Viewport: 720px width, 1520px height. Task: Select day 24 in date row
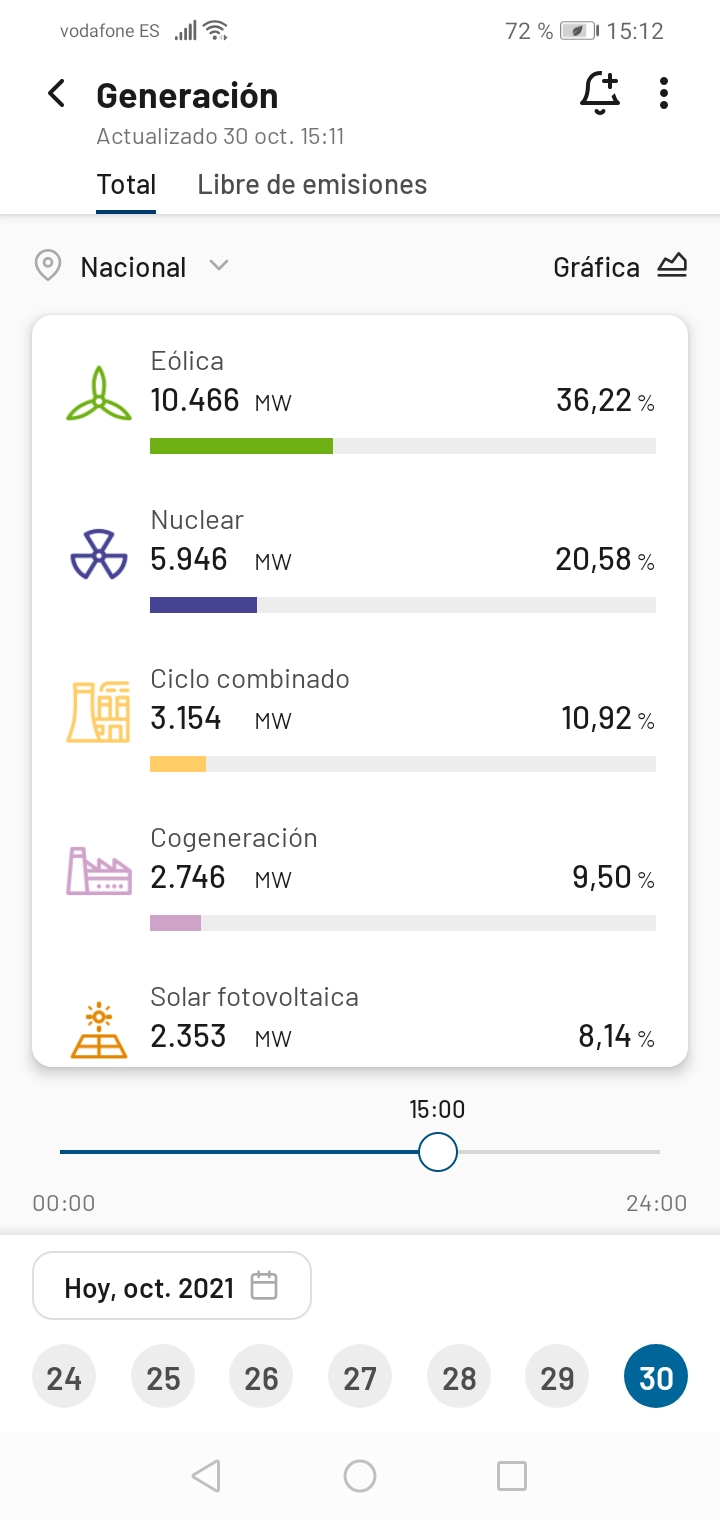64,1378
